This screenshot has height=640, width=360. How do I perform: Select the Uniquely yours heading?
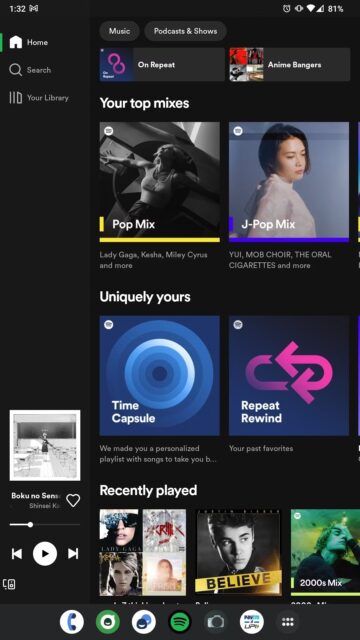pos(145,297)
